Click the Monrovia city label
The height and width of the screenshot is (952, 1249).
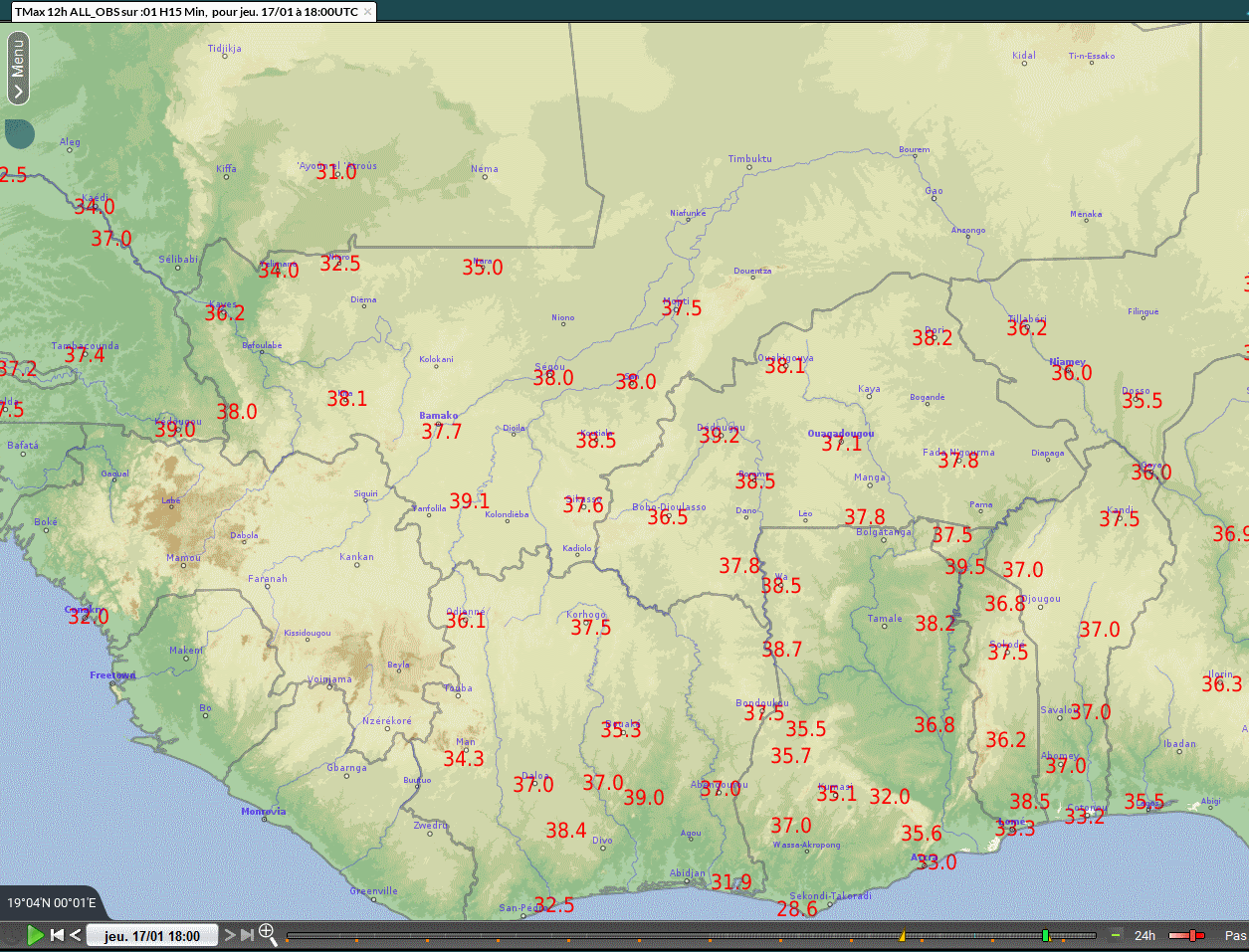pyautogui.click(x=264, y=811)
